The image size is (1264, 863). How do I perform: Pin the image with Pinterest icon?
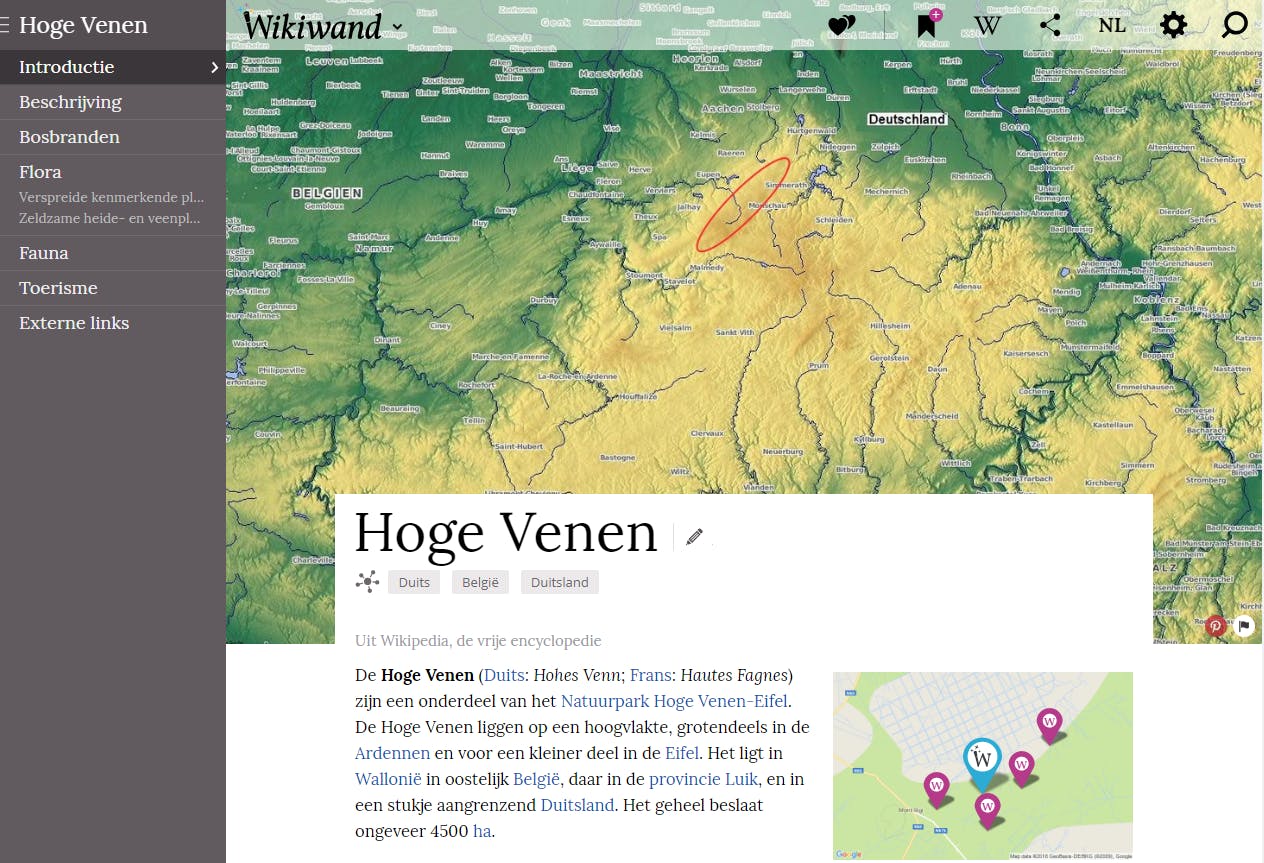1216,626
